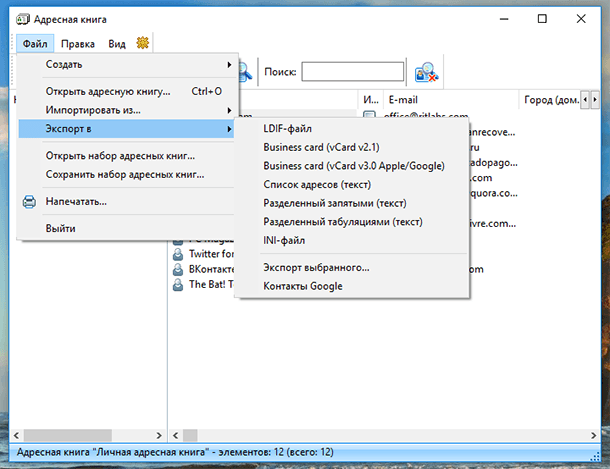The width and height of the screenshot is (610, 469).
Task: Click contact list scrollbar left arrow
Action: [x=175, y=435]
